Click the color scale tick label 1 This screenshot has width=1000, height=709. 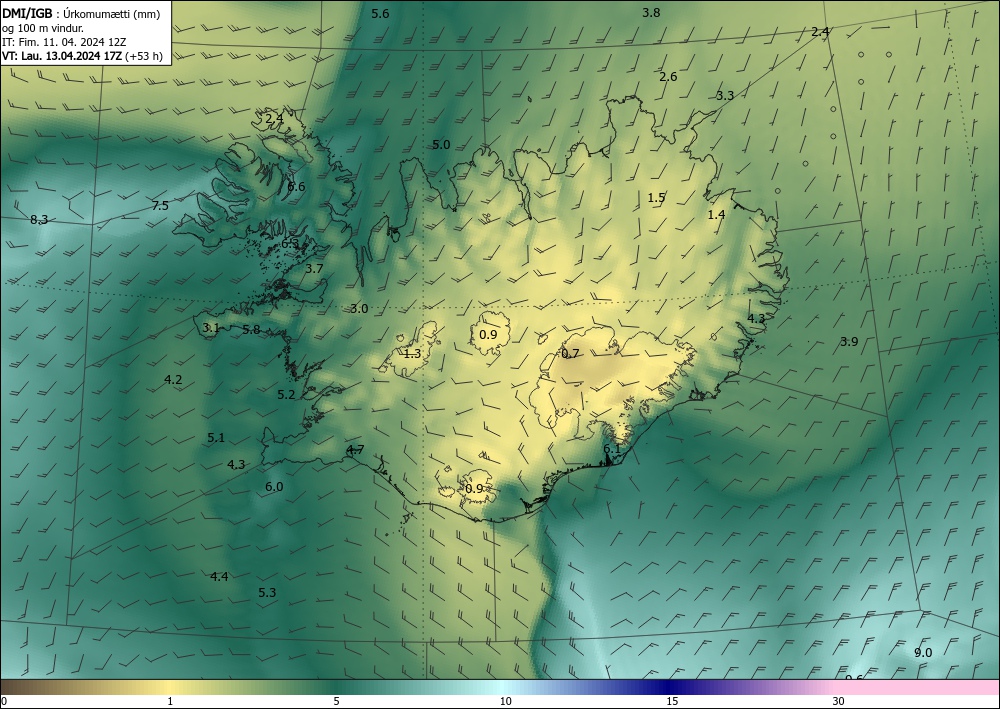click(170, 702)
